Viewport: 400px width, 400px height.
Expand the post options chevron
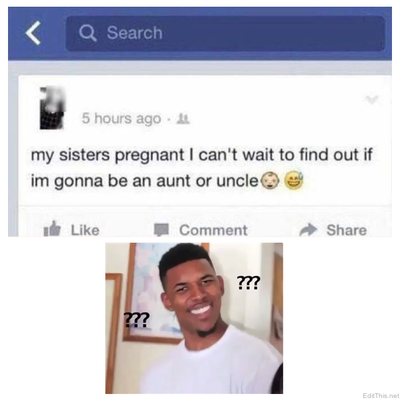pos(372,99)
